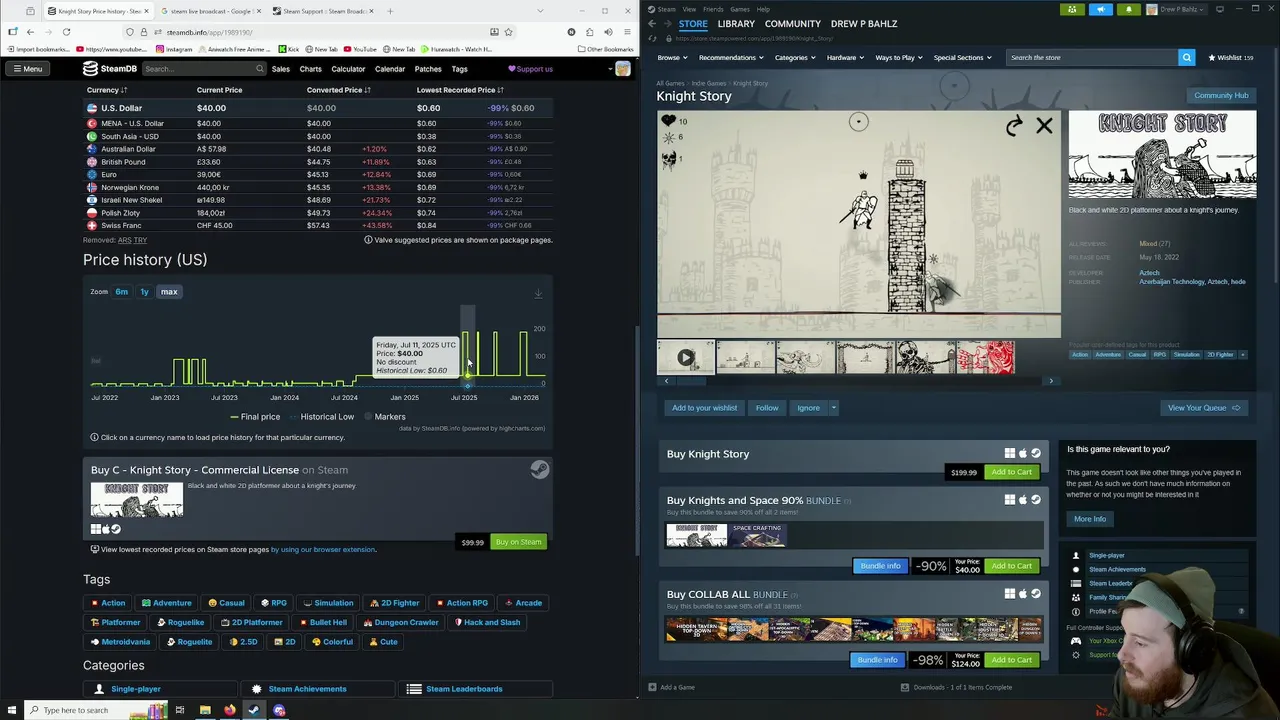Screen dimensions: 1280x720
Task: Sort by Converted Price column
Action: point(338,90)
